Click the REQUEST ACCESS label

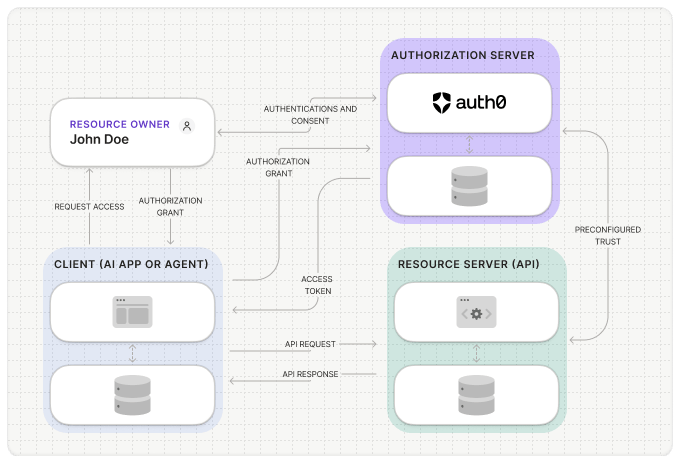coord(89,207)
